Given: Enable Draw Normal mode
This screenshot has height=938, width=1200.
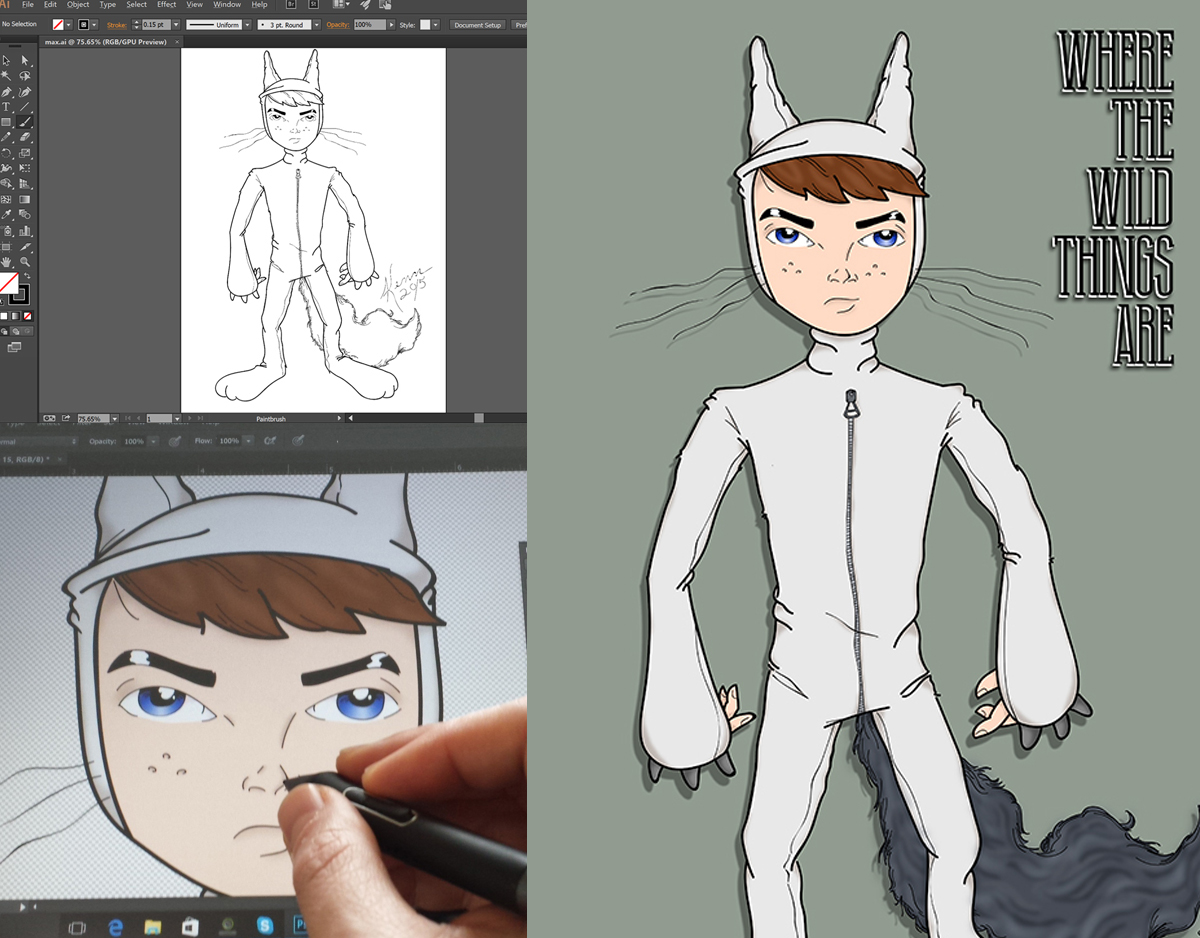Looking at the screenshot, I should (4, 331).
